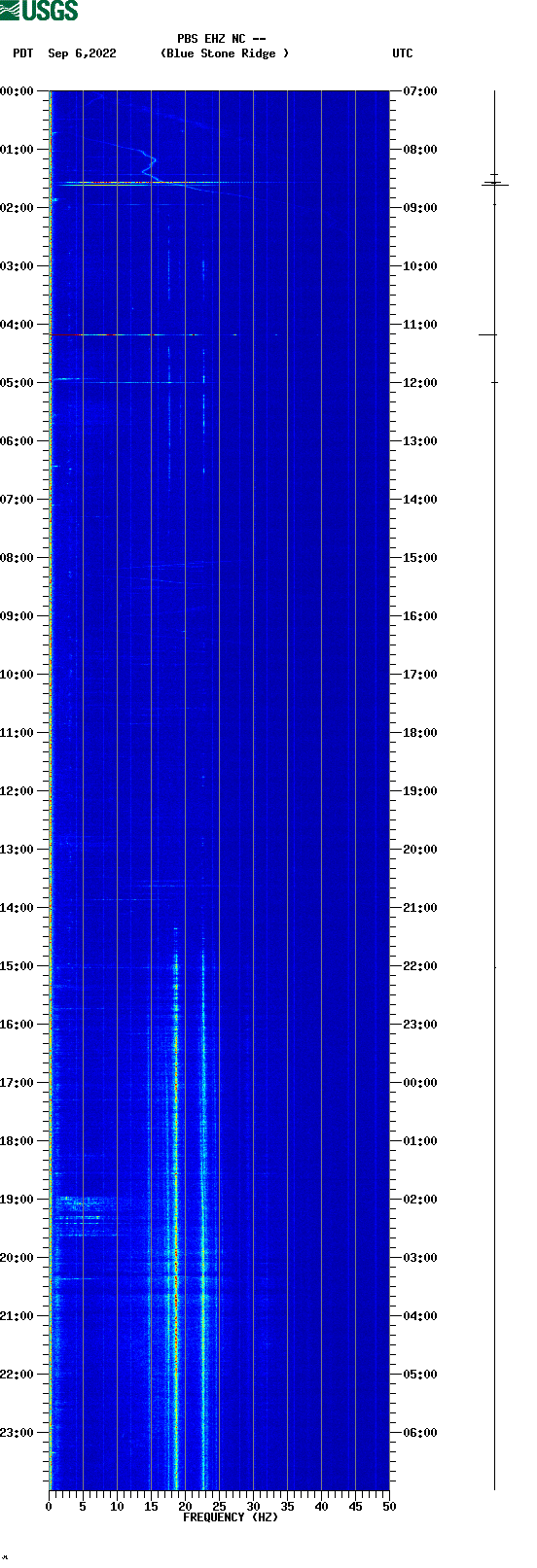Click the PDT time label '00:00'
This screenshot has width=537, height=1568.
18,91
